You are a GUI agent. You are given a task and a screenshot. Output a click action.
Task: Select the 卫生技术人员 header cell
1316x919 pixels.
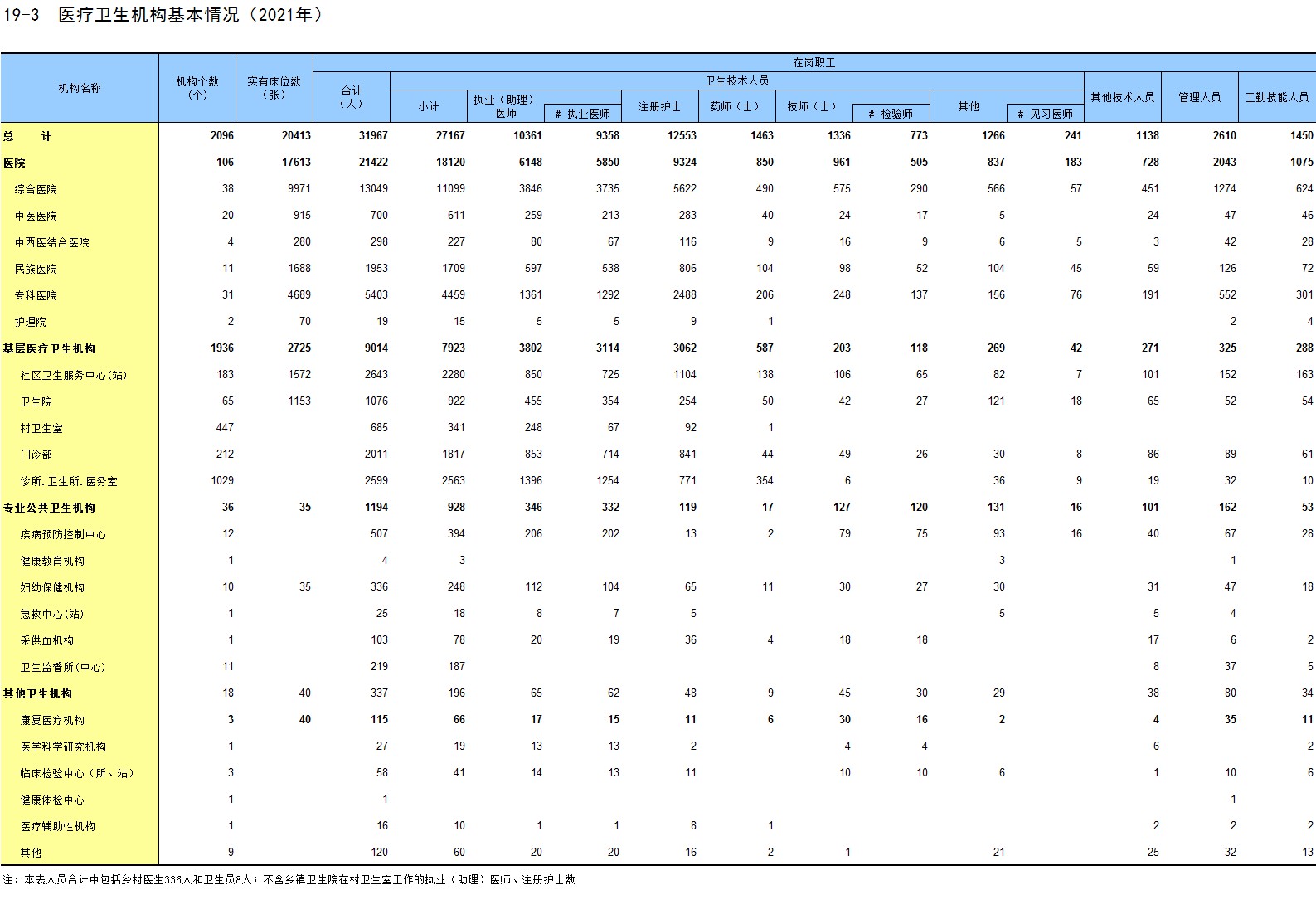coord(736,80)
